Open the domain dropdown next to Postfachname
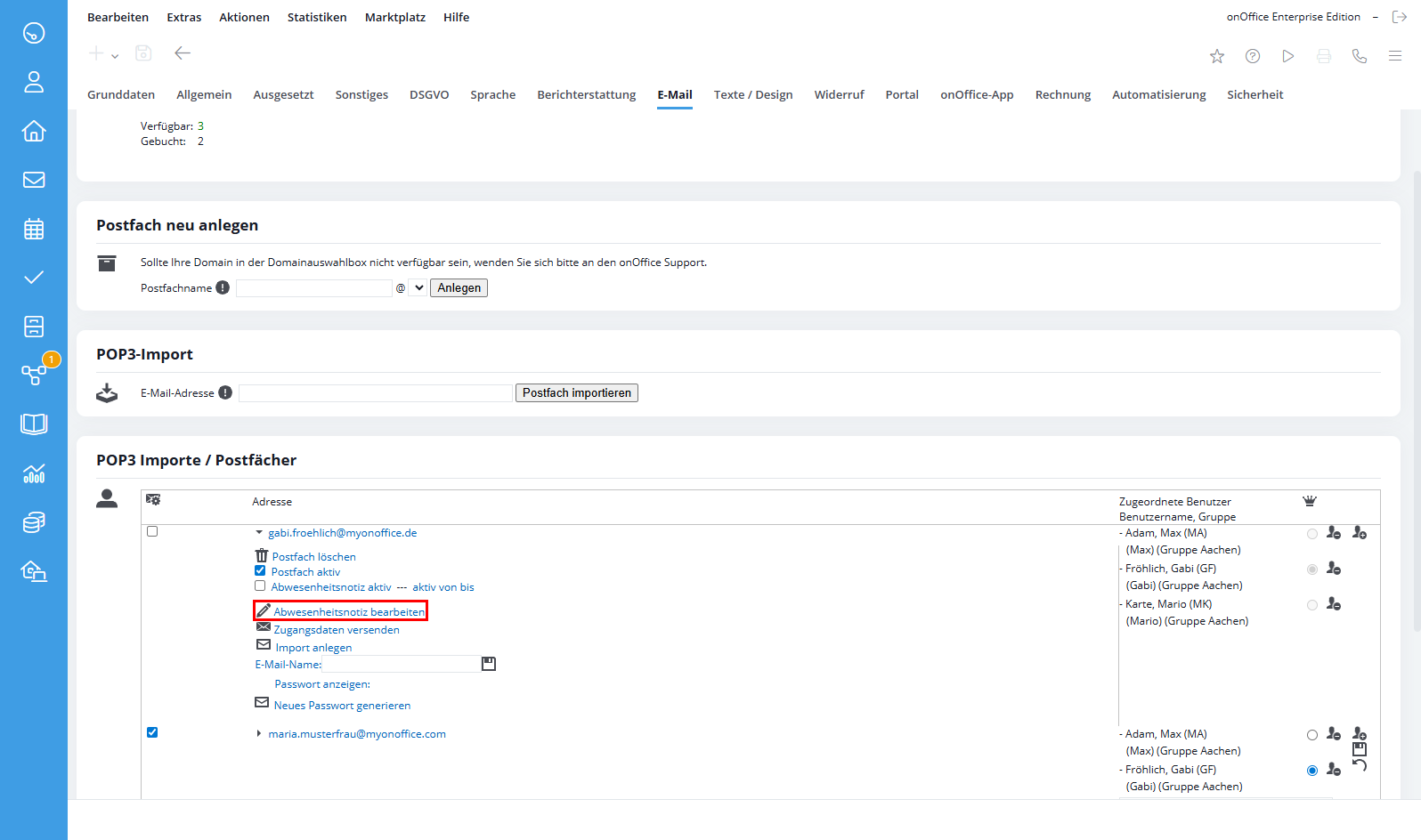This screenshot has height=840, width=1421. 418,287
